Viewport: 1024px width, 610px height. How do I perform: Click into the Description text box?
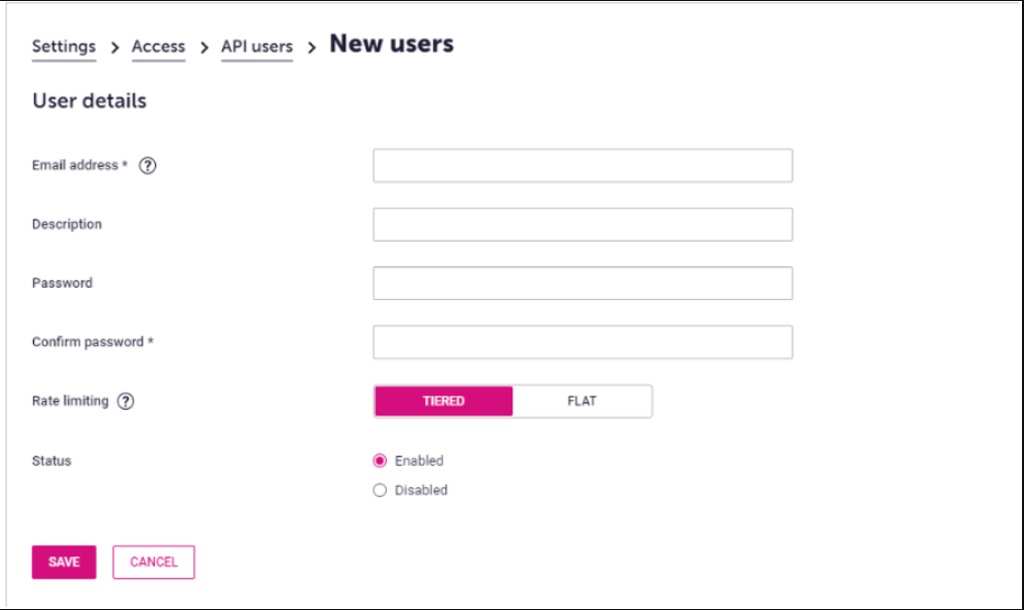(582, 225)
